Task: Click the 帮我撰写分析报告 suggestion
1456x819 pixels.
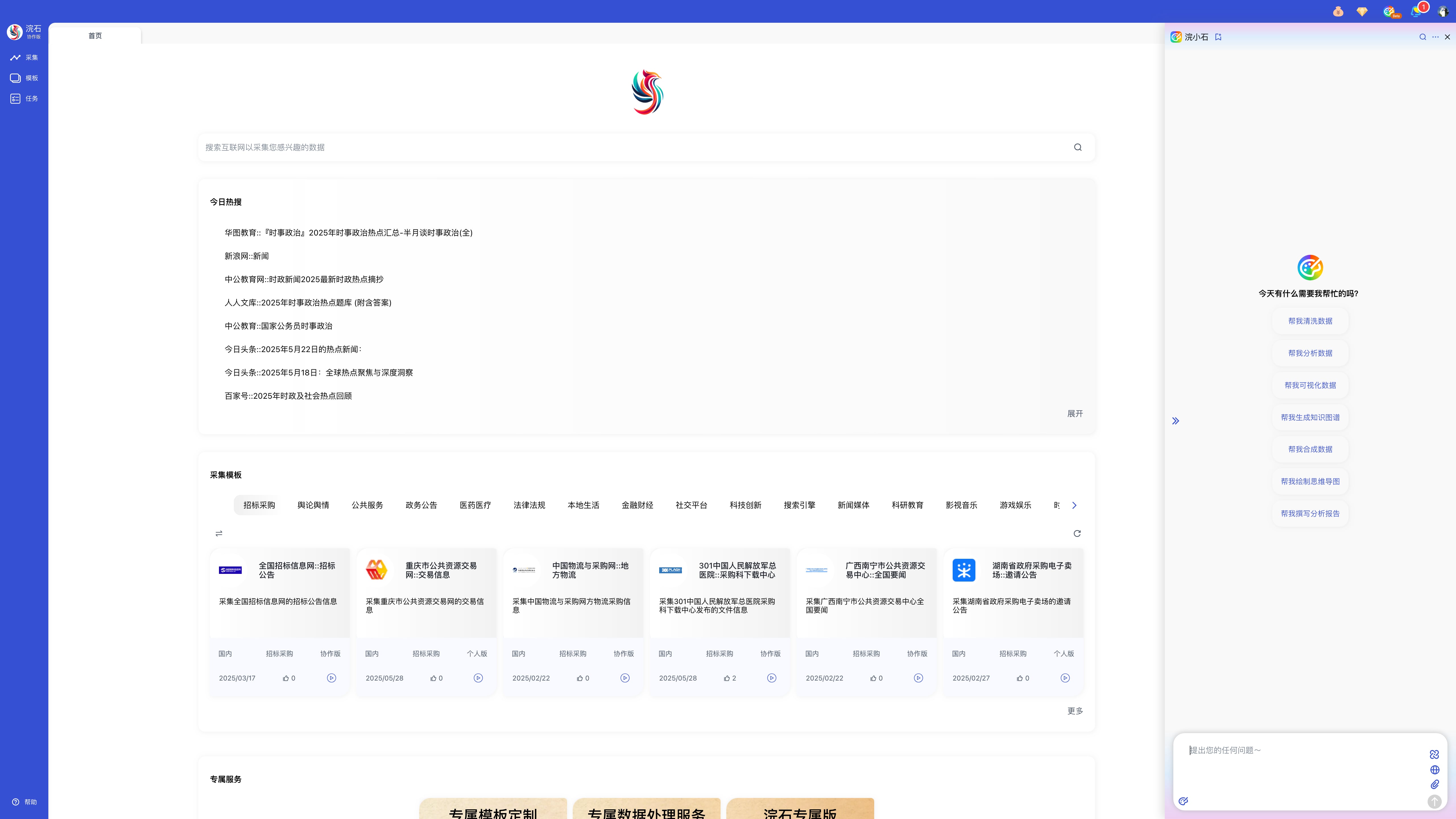Action: [1310, 514]
